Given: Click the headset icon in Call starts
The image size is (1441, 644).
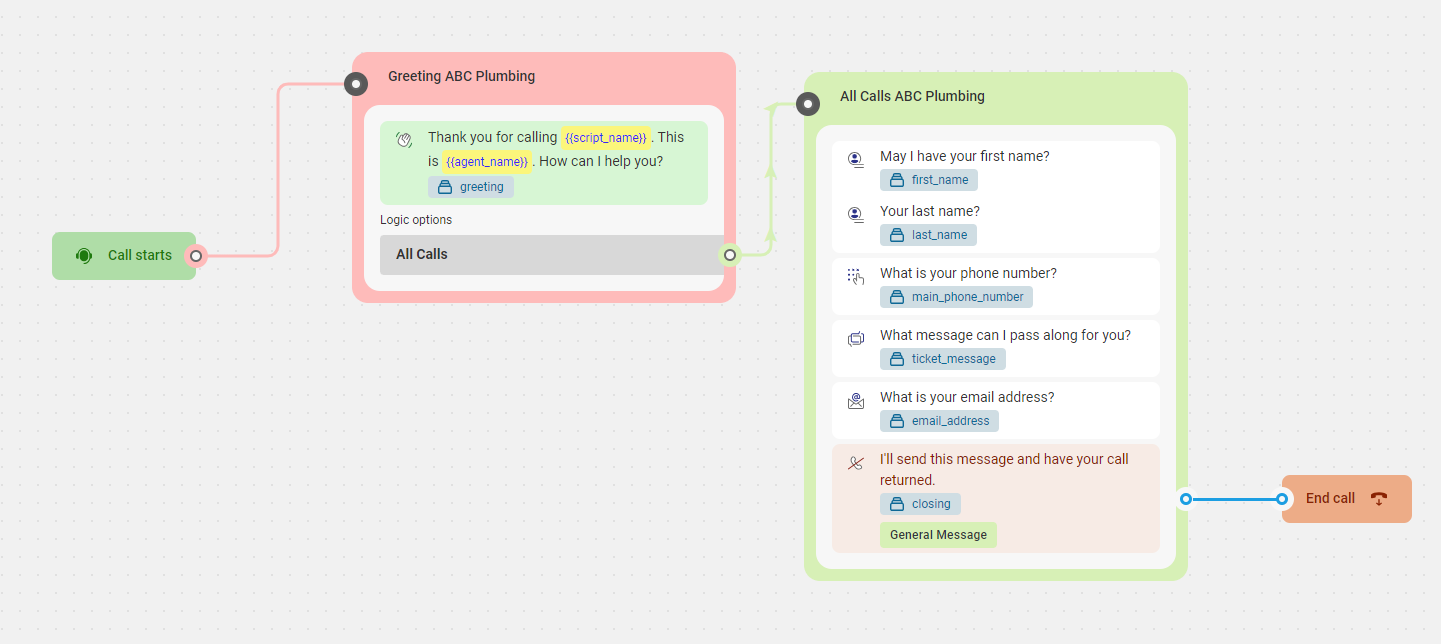Looking at the screenshot, I should [84, 256].
